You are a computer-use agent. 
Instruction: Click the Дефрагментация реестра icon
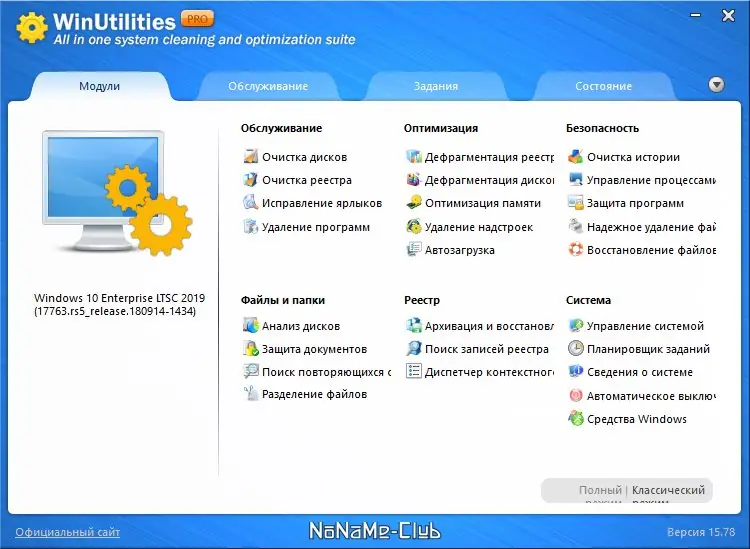[413, 156]
